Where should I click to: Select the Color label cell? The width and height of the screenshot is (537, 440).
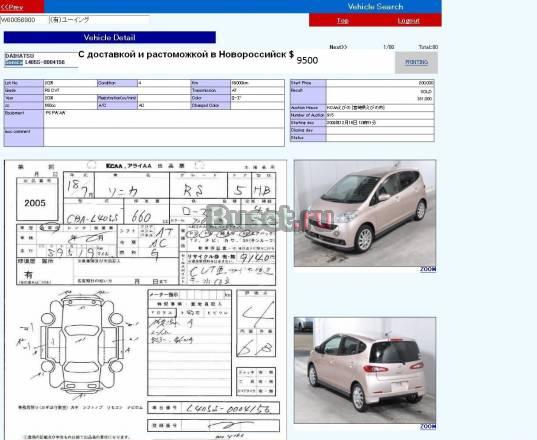click(x=211, y=98)
